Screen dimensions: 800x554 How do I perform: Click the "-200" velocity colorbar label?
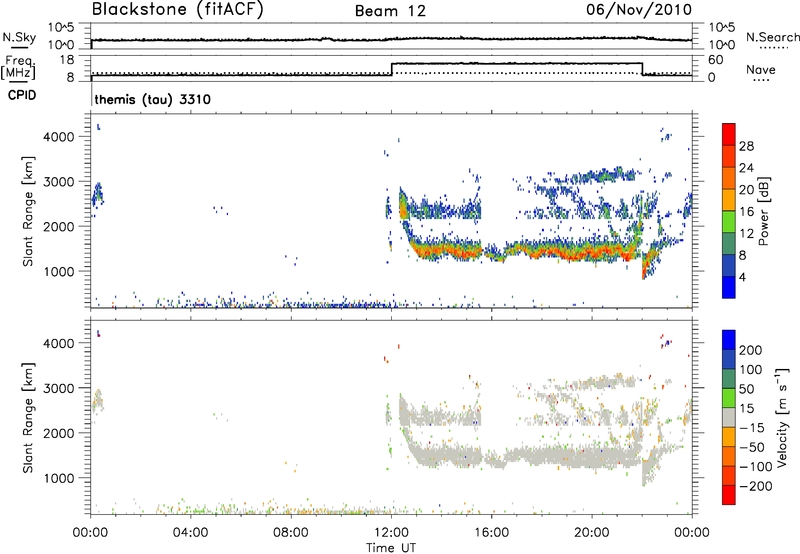point(756,486)
